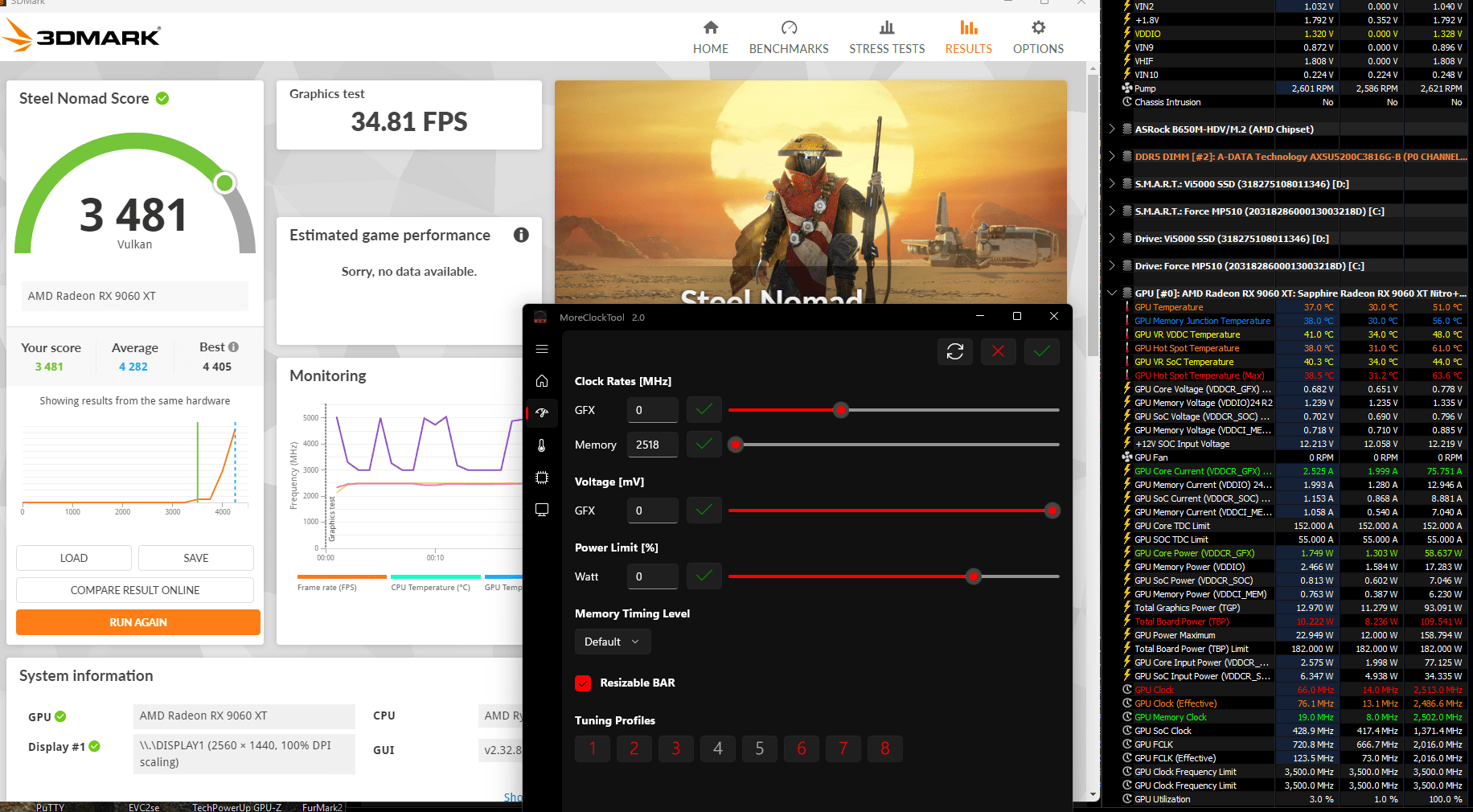1473x812 pixels.
Task: Click COMPARE RESULT ONLINE
Action: [x=135, y=590]
